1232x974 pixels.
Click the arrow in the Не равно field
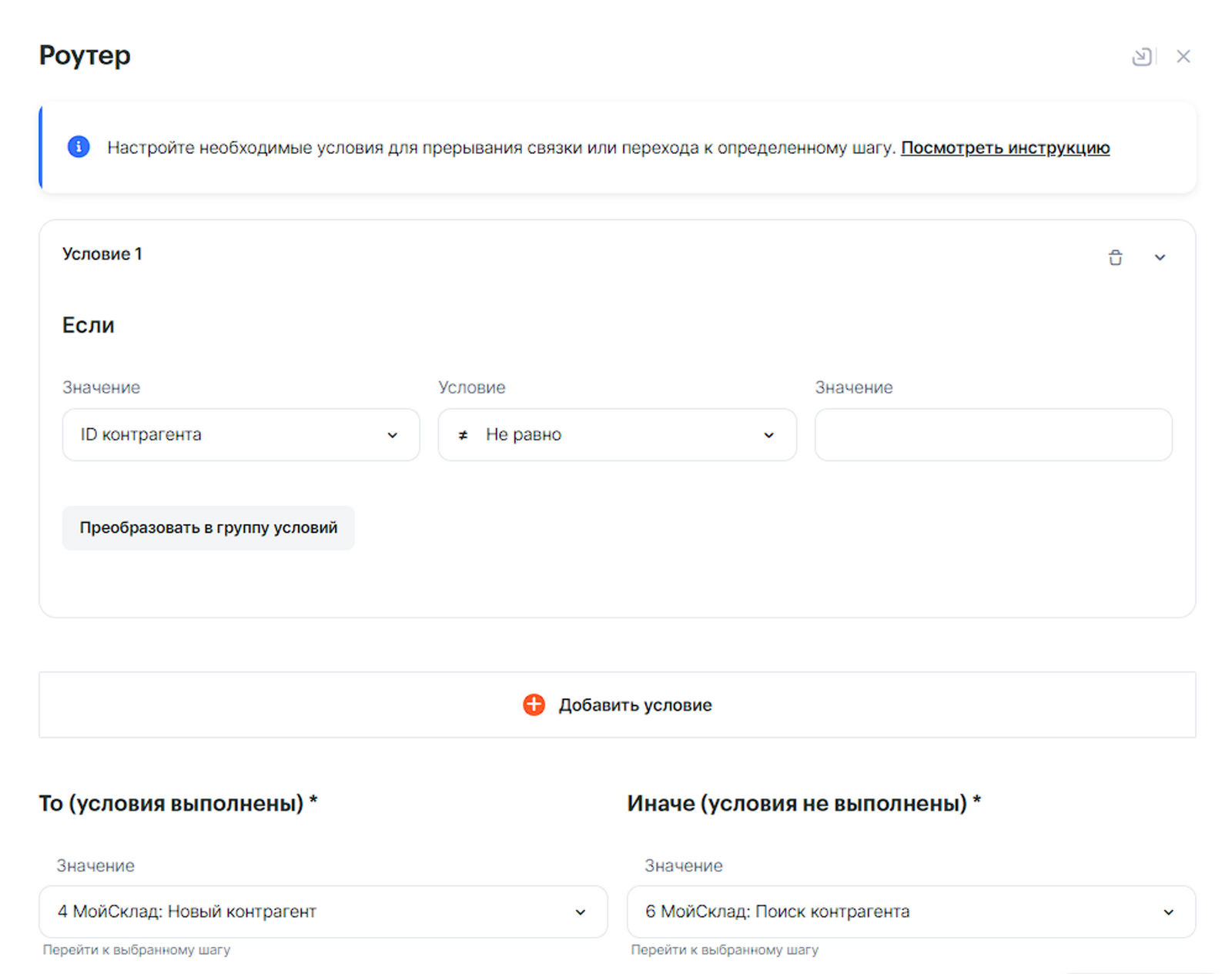[x=768, y=435]
